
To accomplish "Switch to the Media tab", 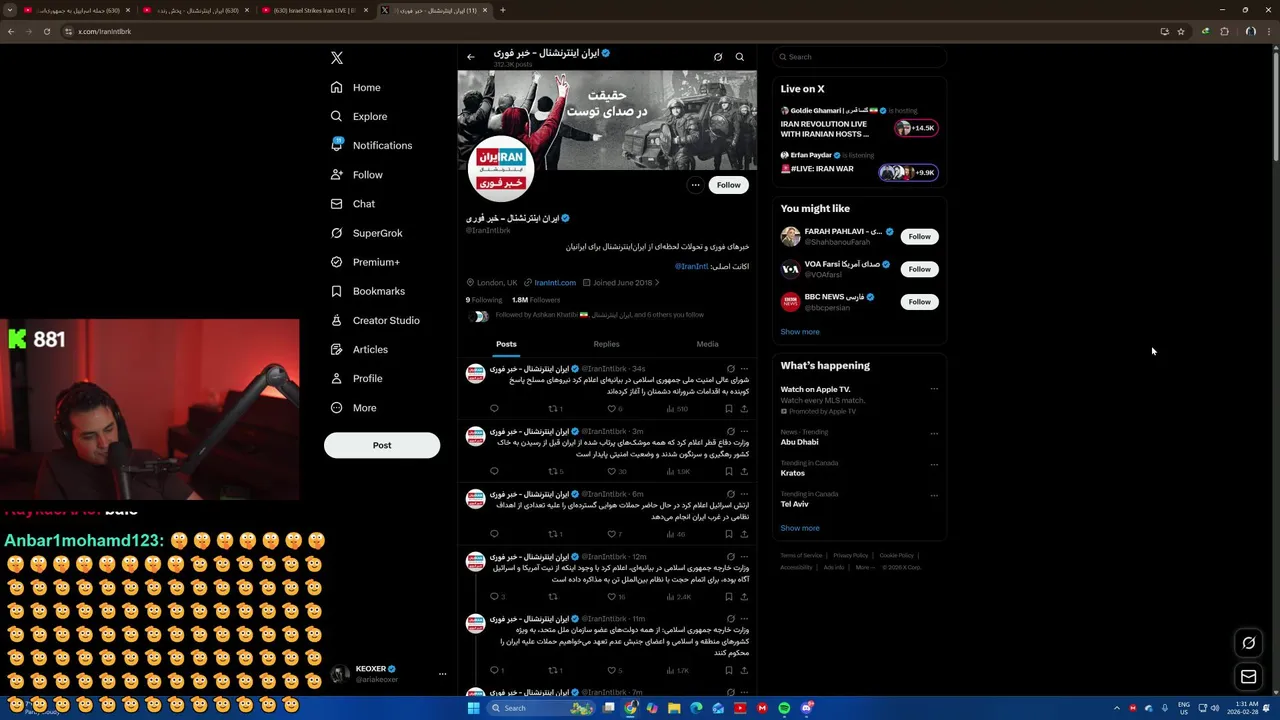I will click(x=707, y=344).
